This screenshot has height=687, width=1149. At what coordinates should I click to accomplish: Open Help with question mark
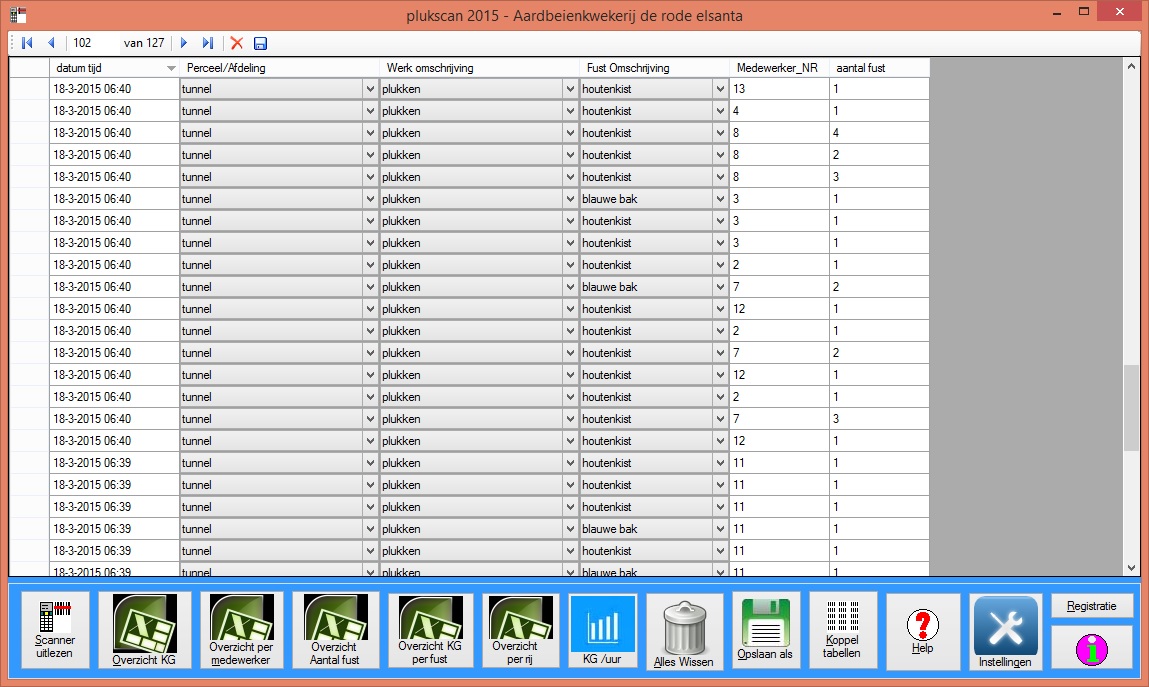[923, 631]
